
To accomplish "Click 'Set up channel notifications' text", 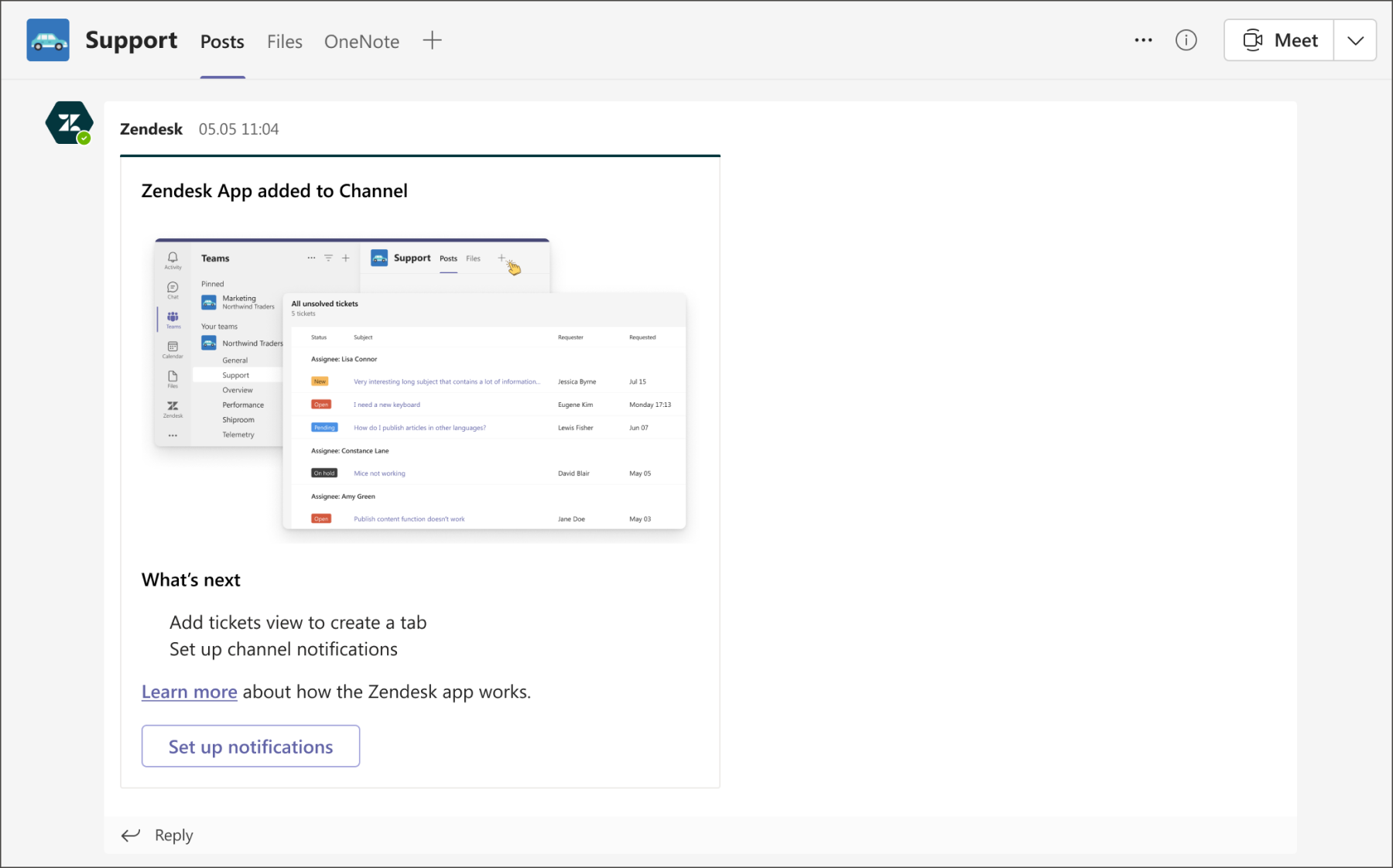I will coord(283,649).
